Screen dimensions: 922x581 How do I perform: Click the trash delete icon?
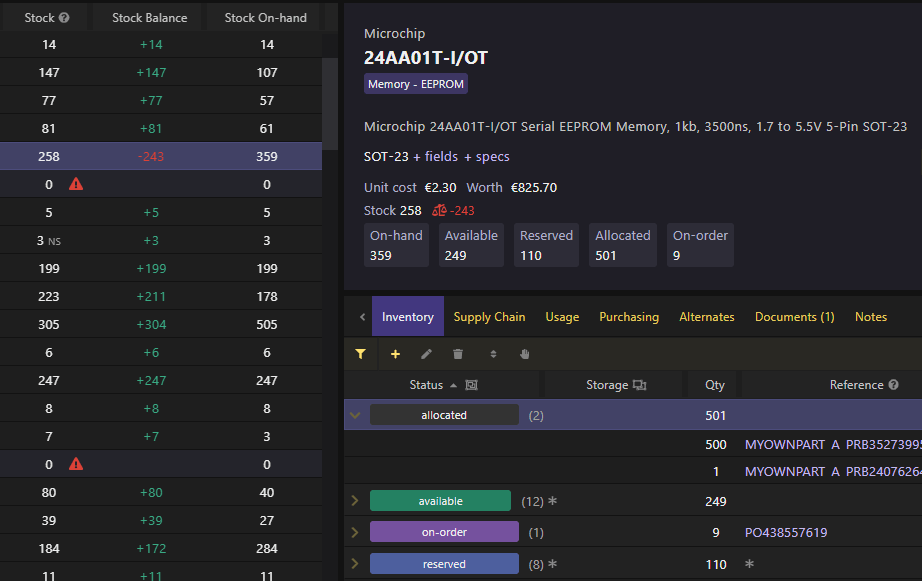458,354
